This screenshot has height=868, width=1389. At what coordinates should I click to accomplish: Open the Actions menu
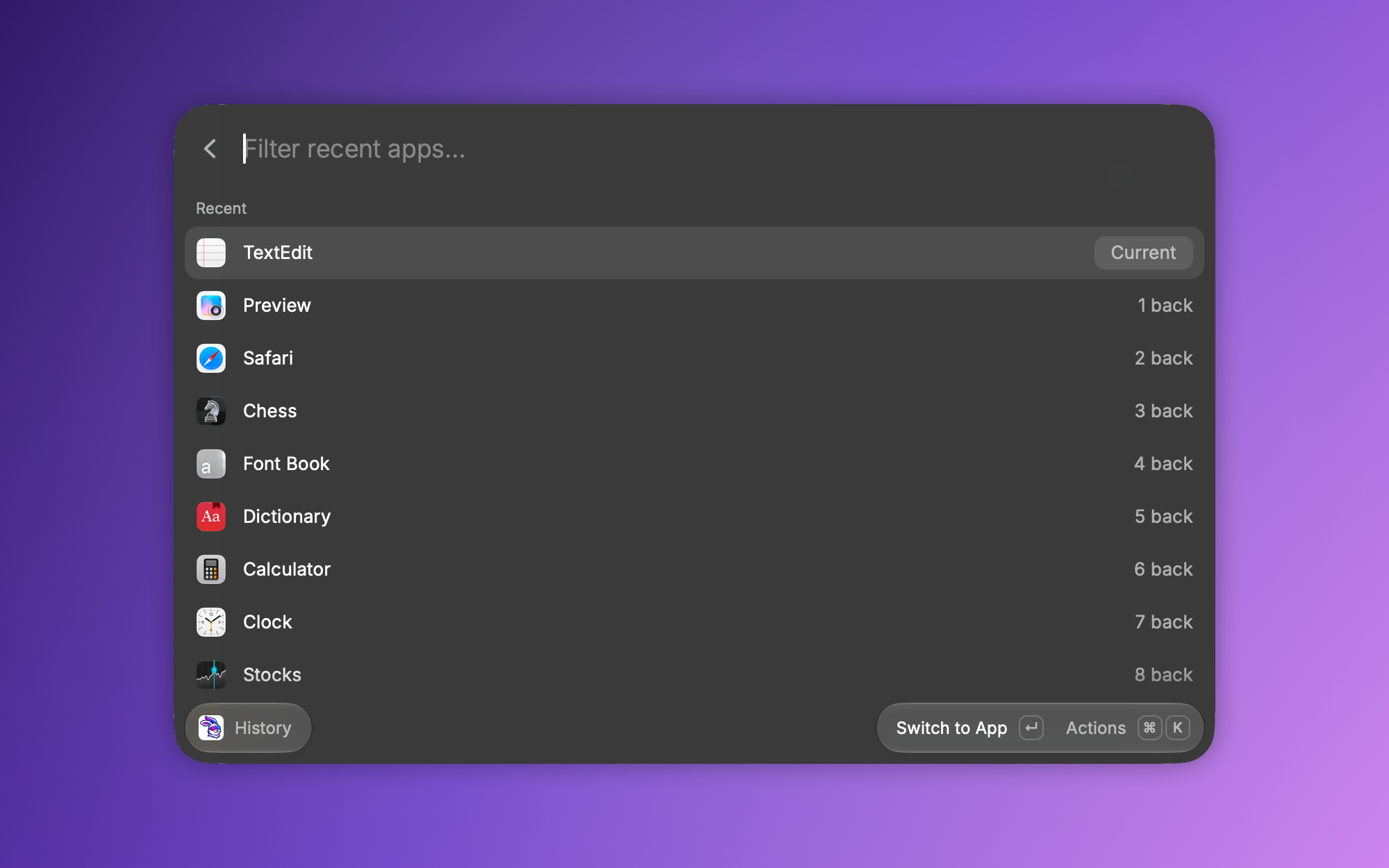(x=1127, y=728)
